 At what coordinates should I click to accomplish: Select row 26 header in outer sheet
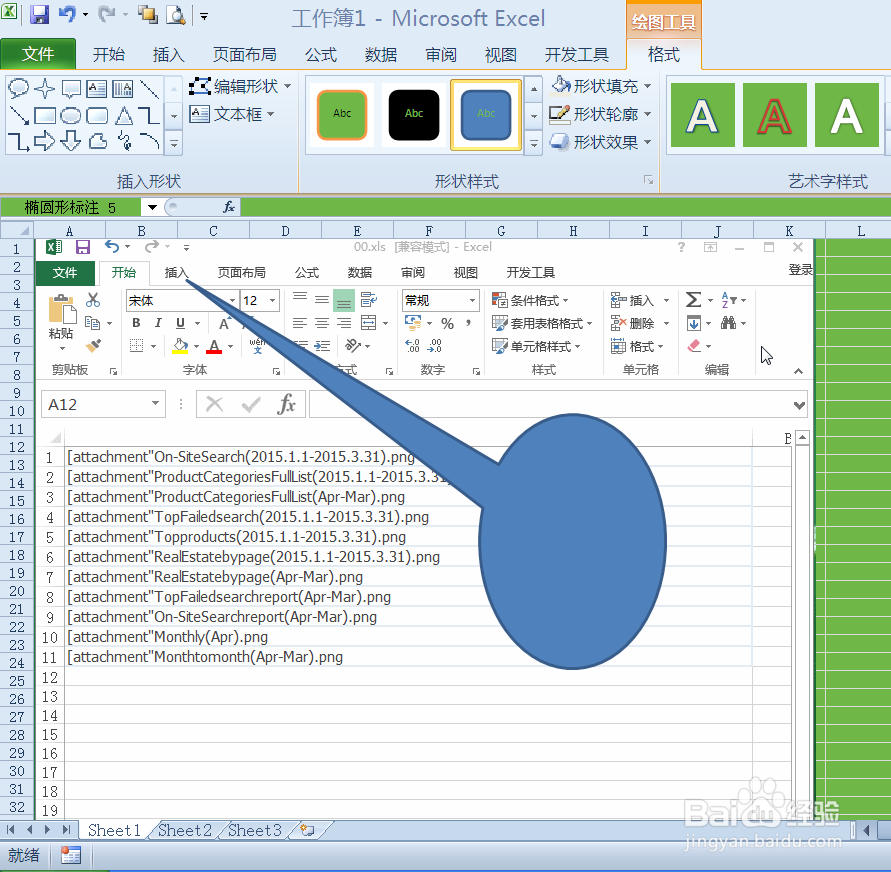[x=17, y=699]
